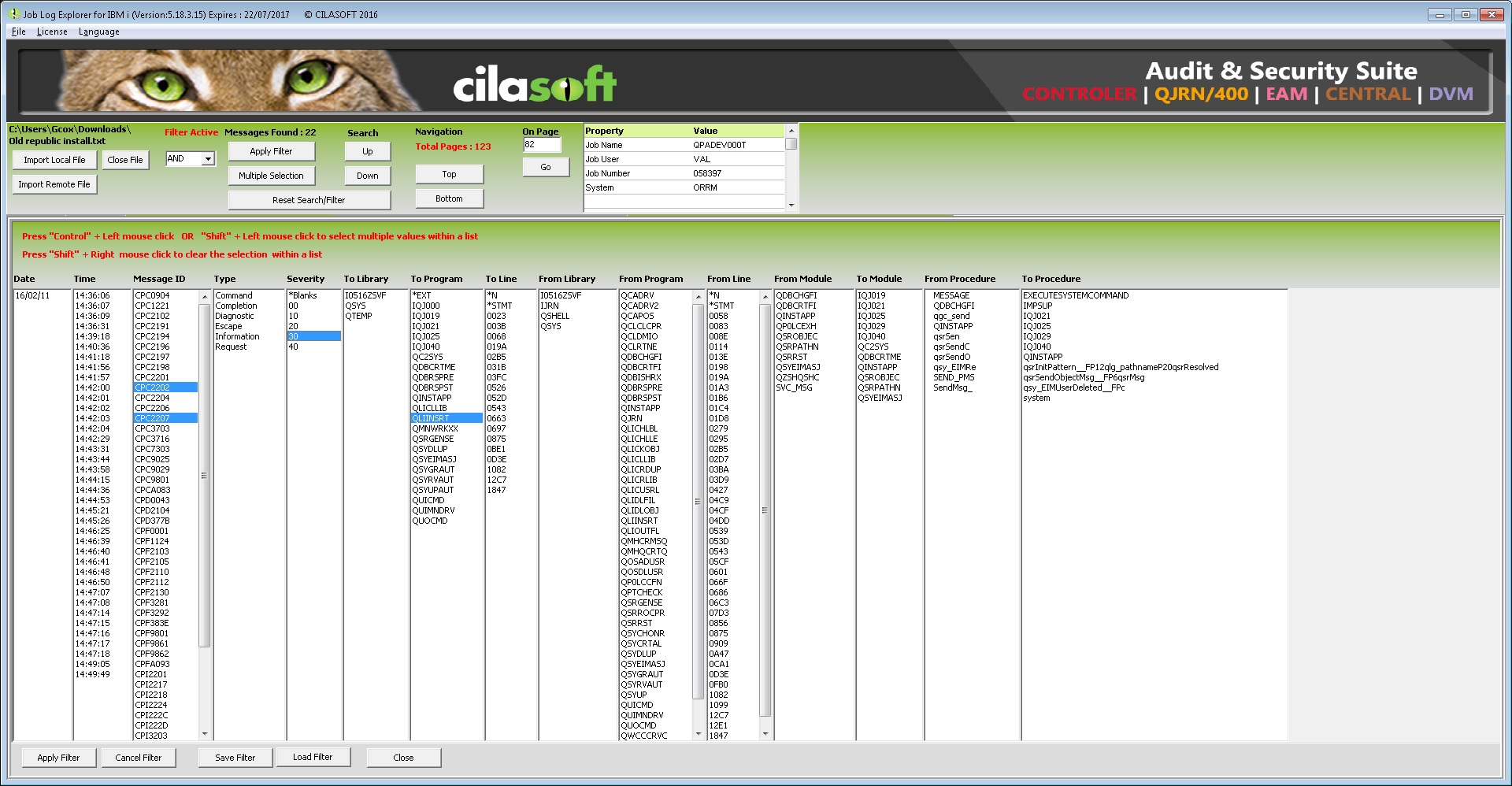Click From Program list scroll down arrow
This screenshot has height=786, width=1512.
coord(698,734)
